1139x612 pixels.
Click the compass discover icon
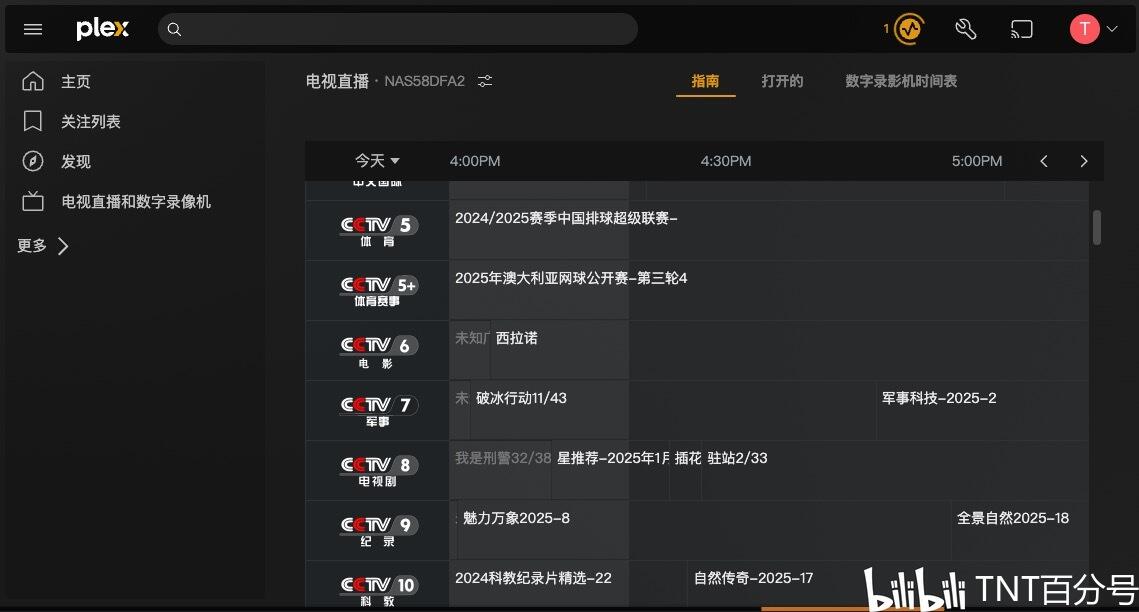pyautogui.click(x=33, y=161)
